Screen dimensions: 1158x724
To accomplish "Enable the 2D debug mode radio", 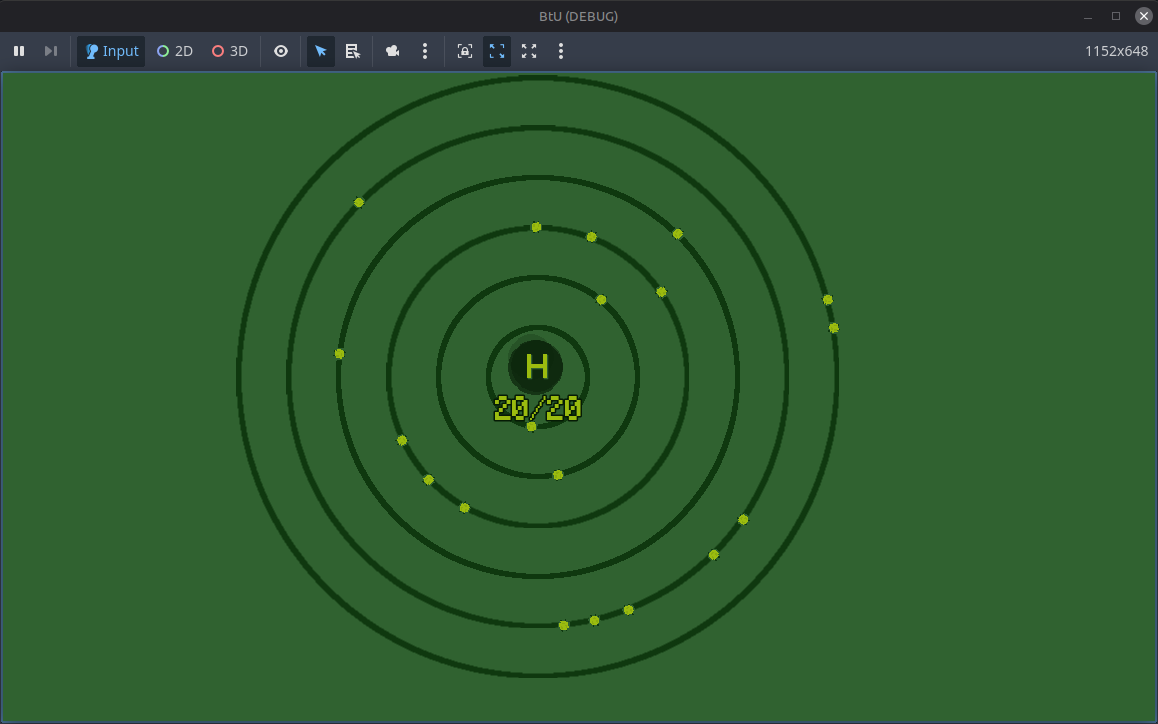I will [x=174, y=51].
